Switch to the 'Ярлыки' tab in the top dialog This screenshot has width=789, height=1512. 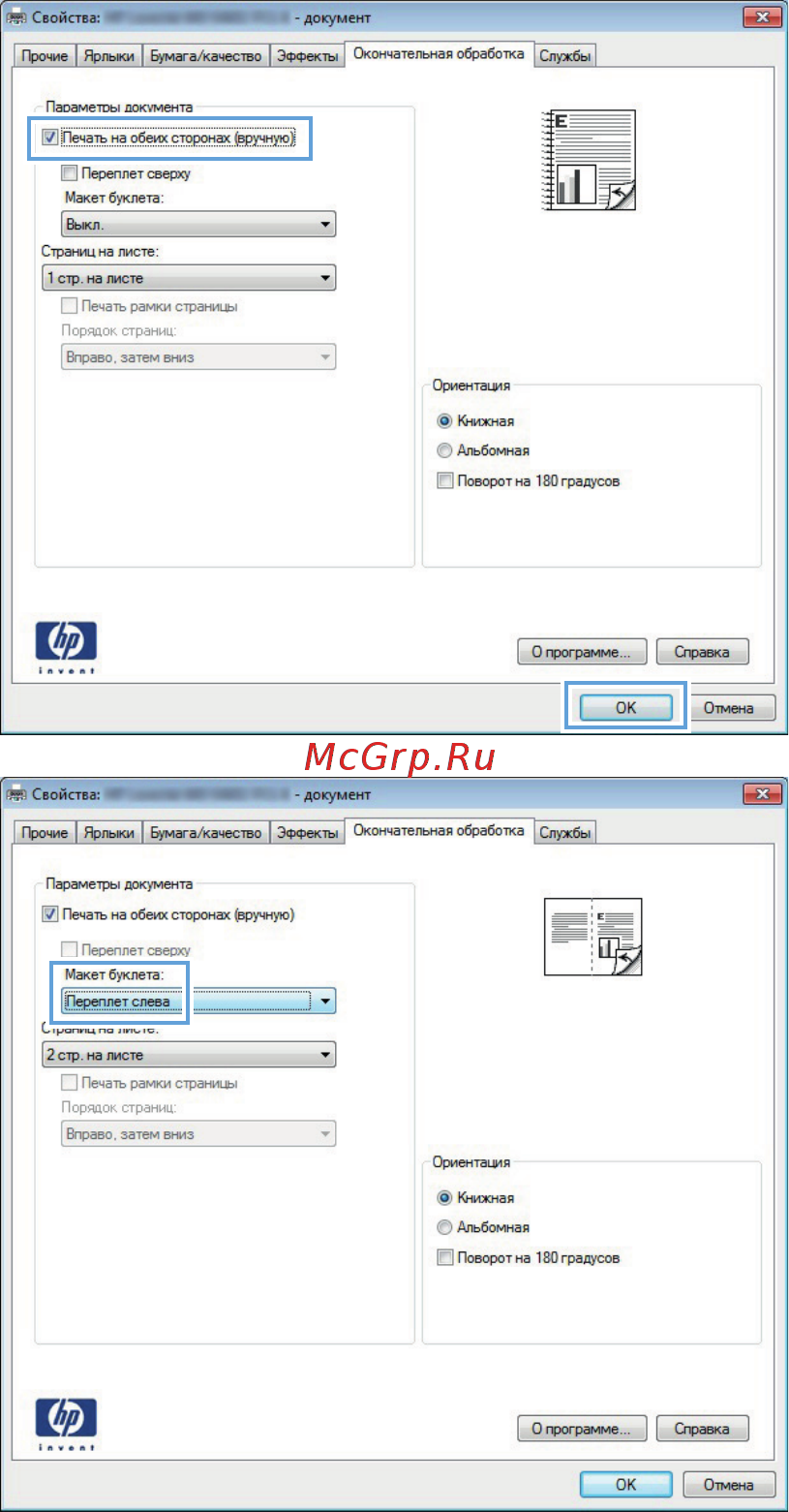[108, 56]
